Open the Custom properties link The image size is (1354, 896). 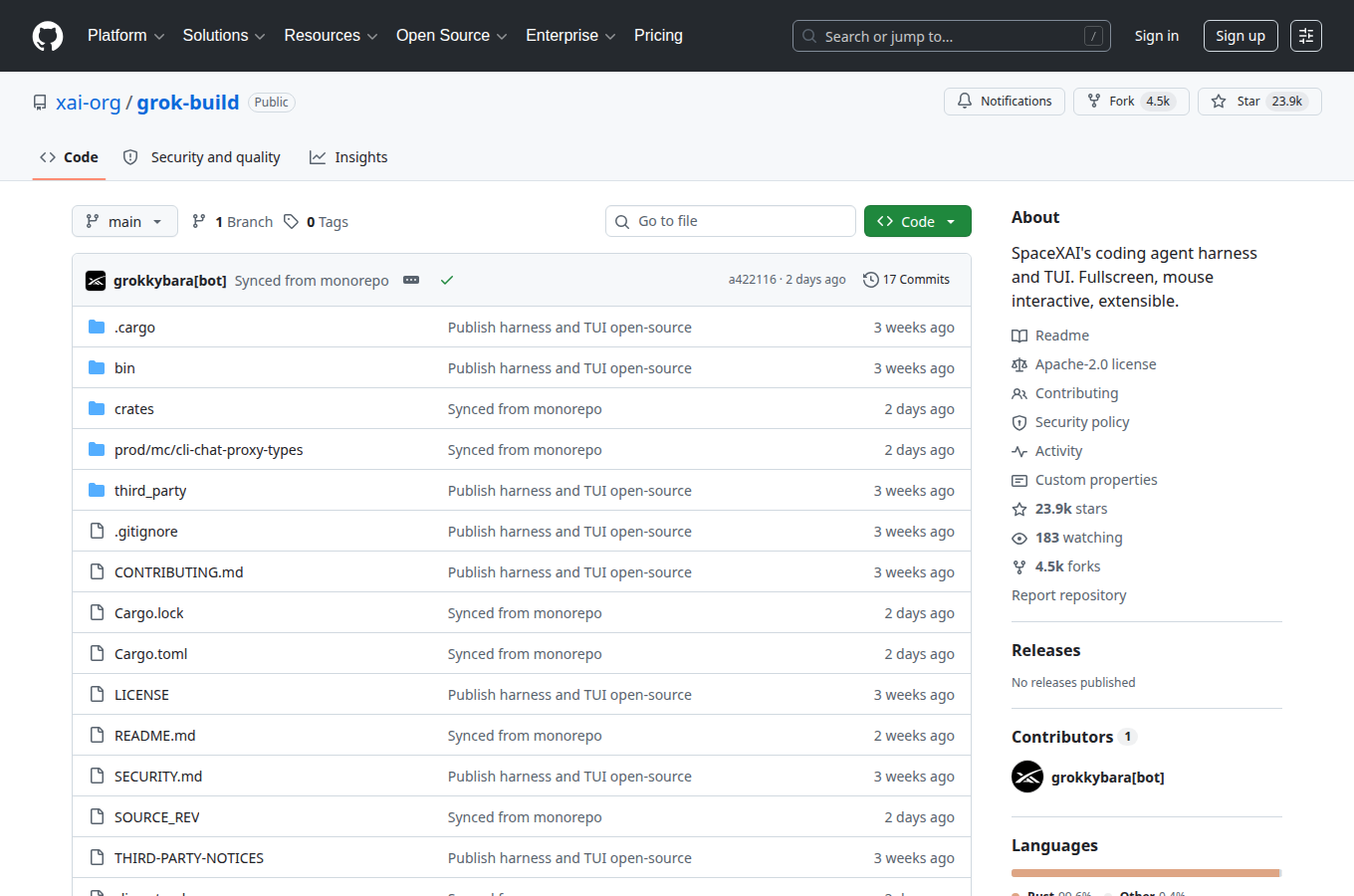coord(1084,480)
